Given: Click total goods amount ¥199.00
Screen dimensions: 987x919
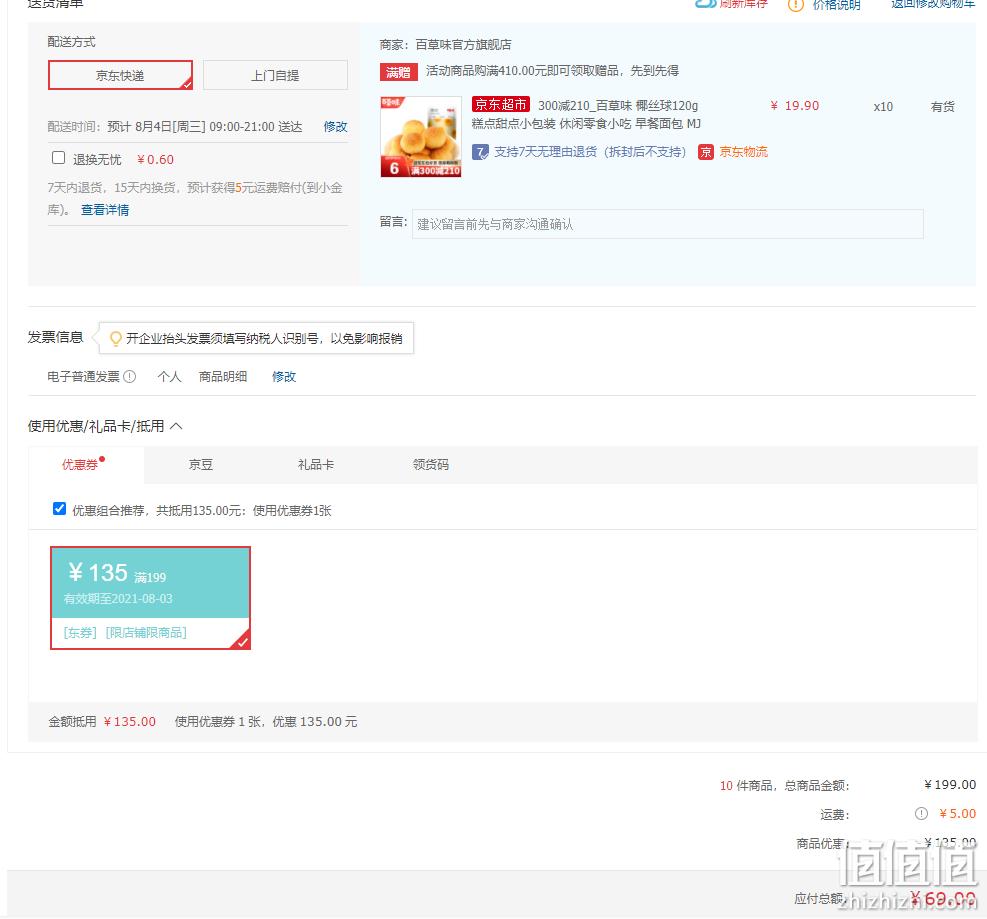Looking at the screenshot, I should tap(950, 784).
